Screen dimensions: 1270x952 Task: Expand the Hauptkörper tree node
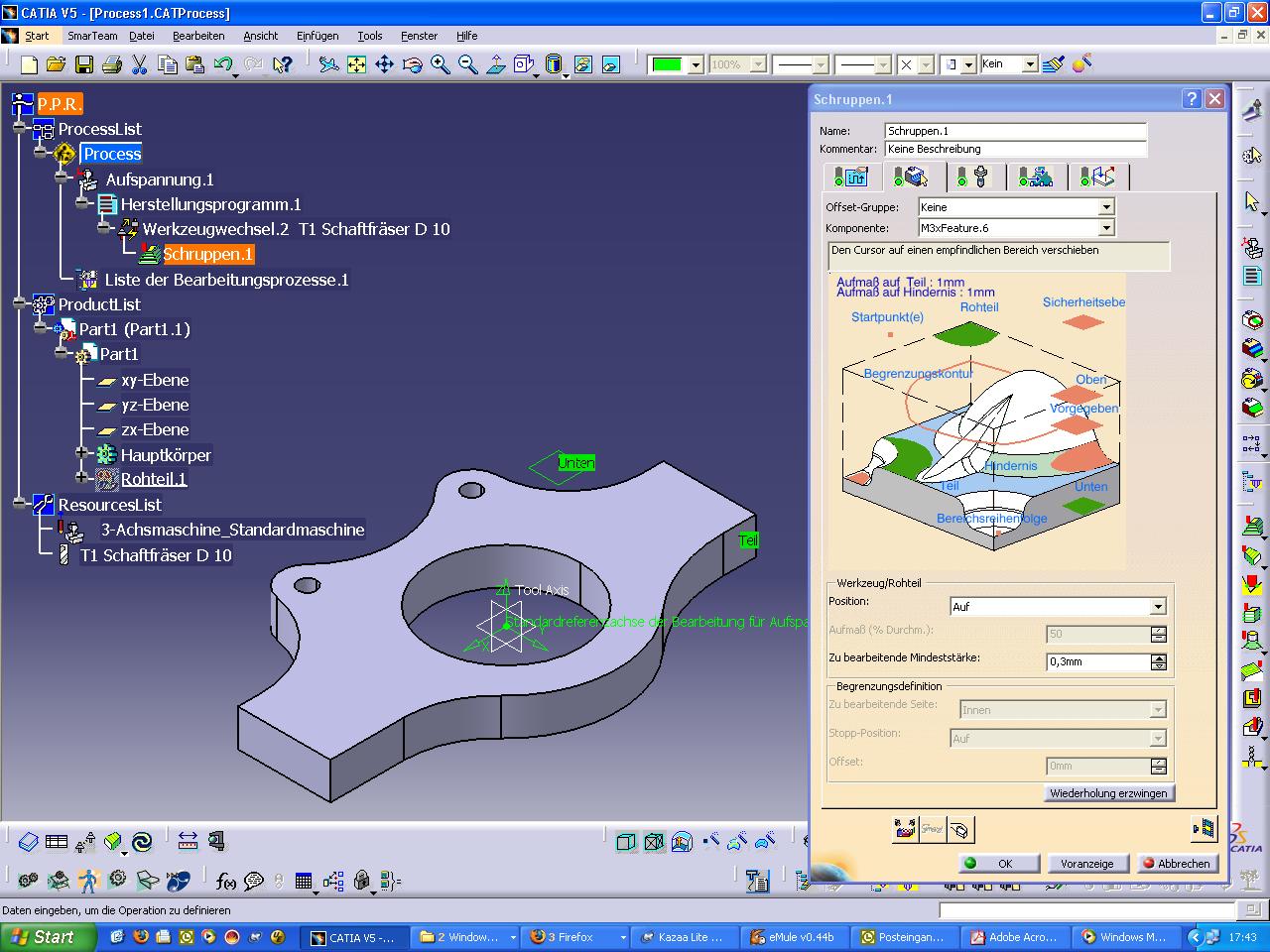point(82,454)
